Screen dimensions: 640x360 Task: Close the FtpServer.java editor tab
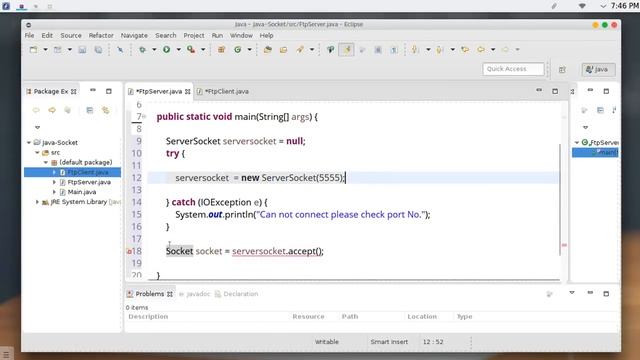click(187, 91)
